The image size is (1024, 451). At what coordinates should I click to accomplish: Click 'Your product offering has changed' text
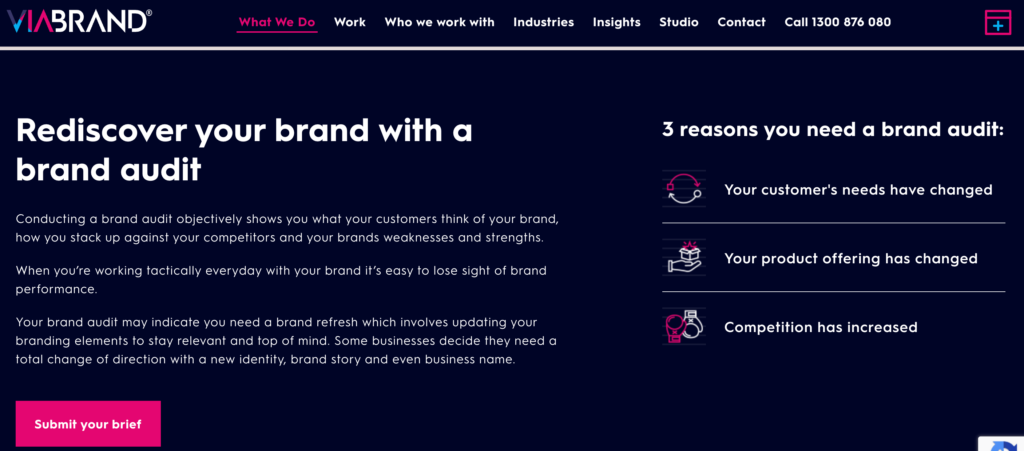point(850,258)
